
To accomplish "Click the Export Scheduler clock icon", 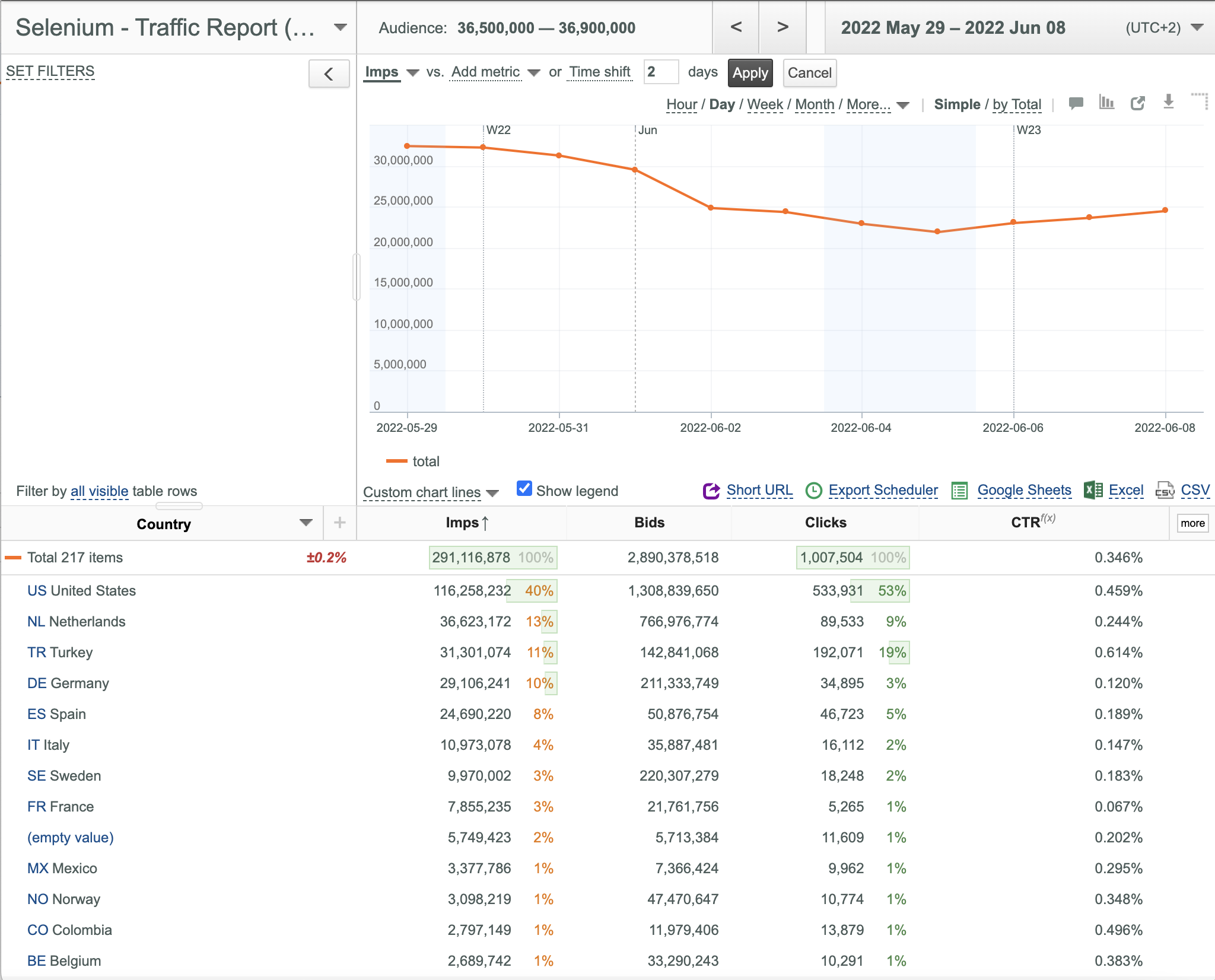I will click(813, 491).
